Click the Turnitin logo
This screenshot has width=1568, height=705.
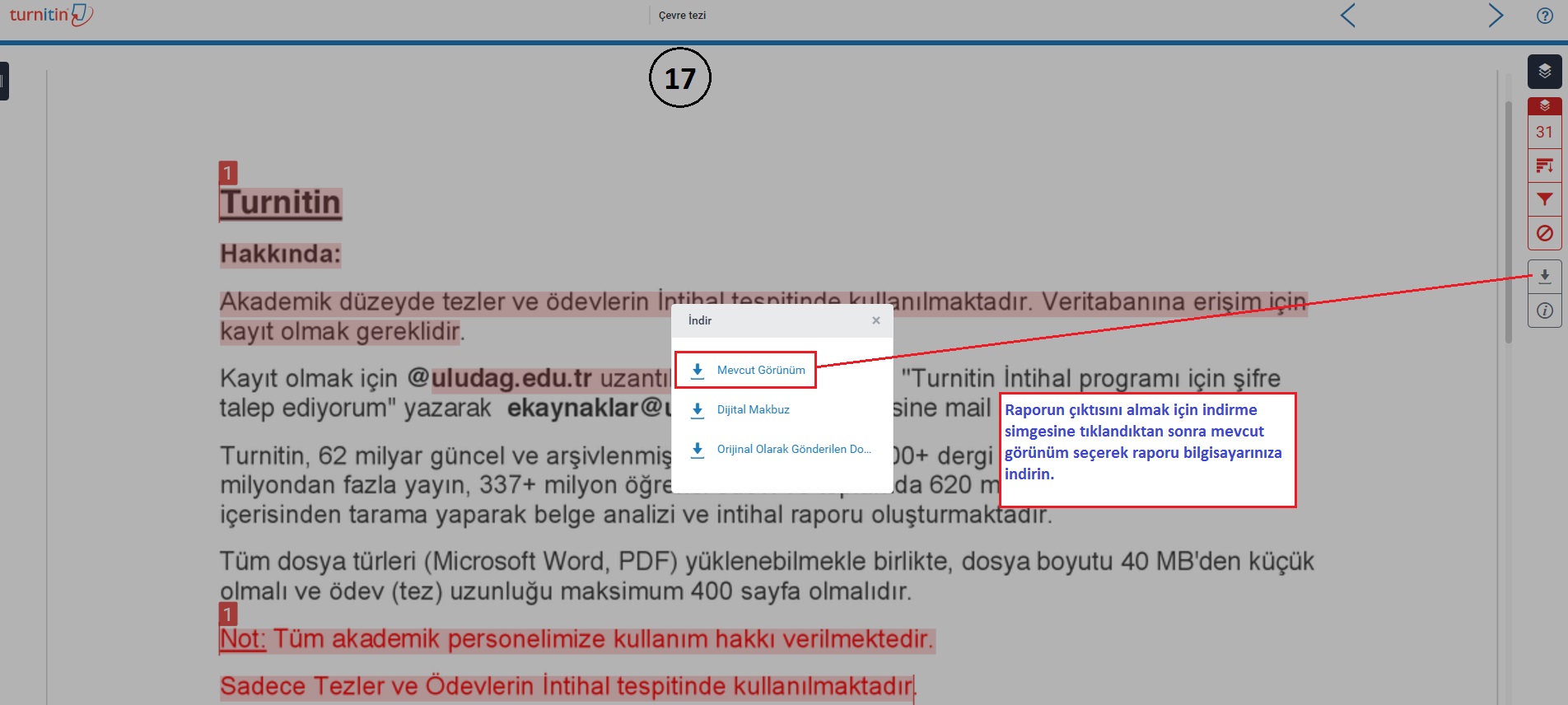(51, 15)
